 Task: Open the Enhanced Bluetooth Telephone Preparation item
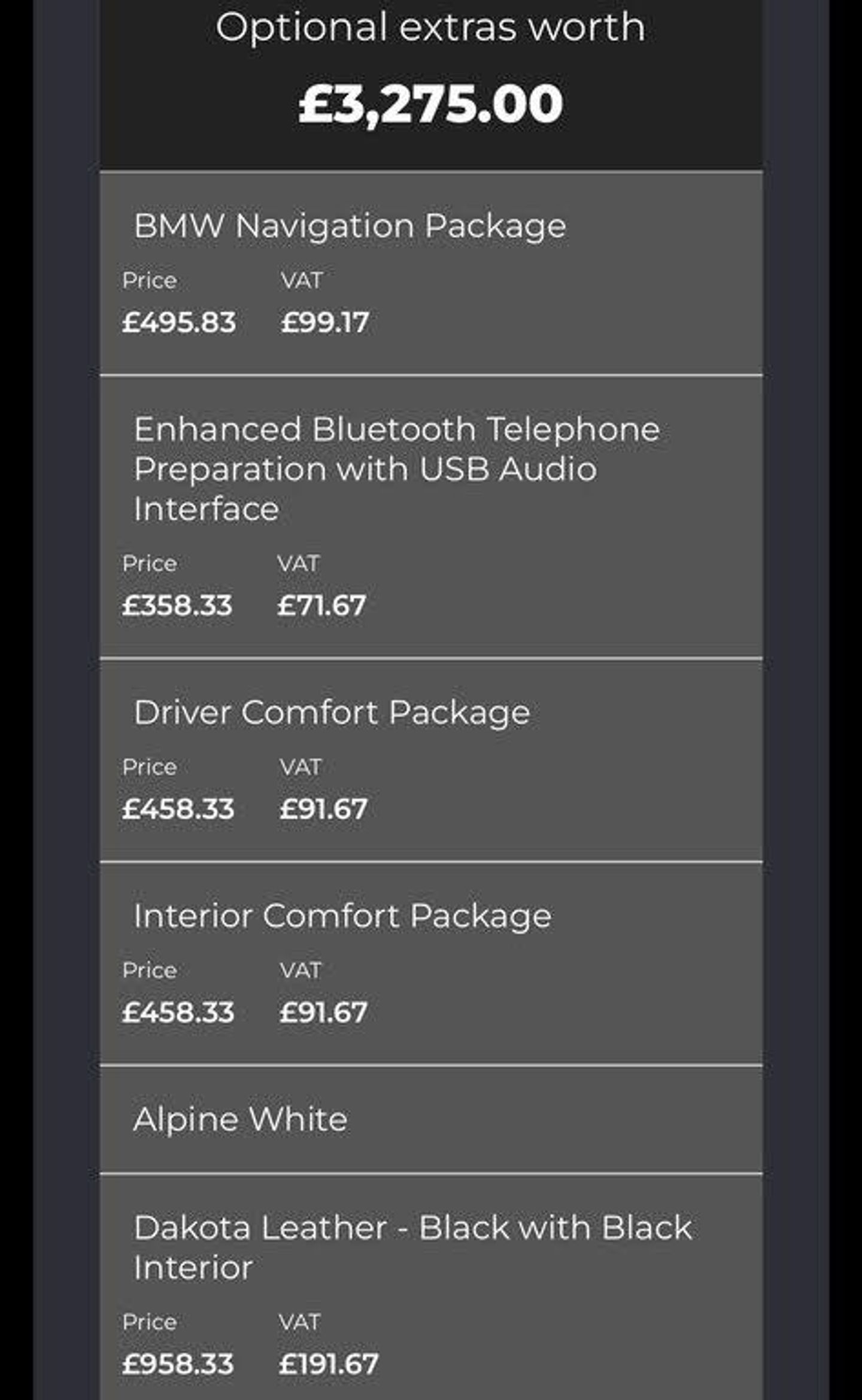coord(396,469)
